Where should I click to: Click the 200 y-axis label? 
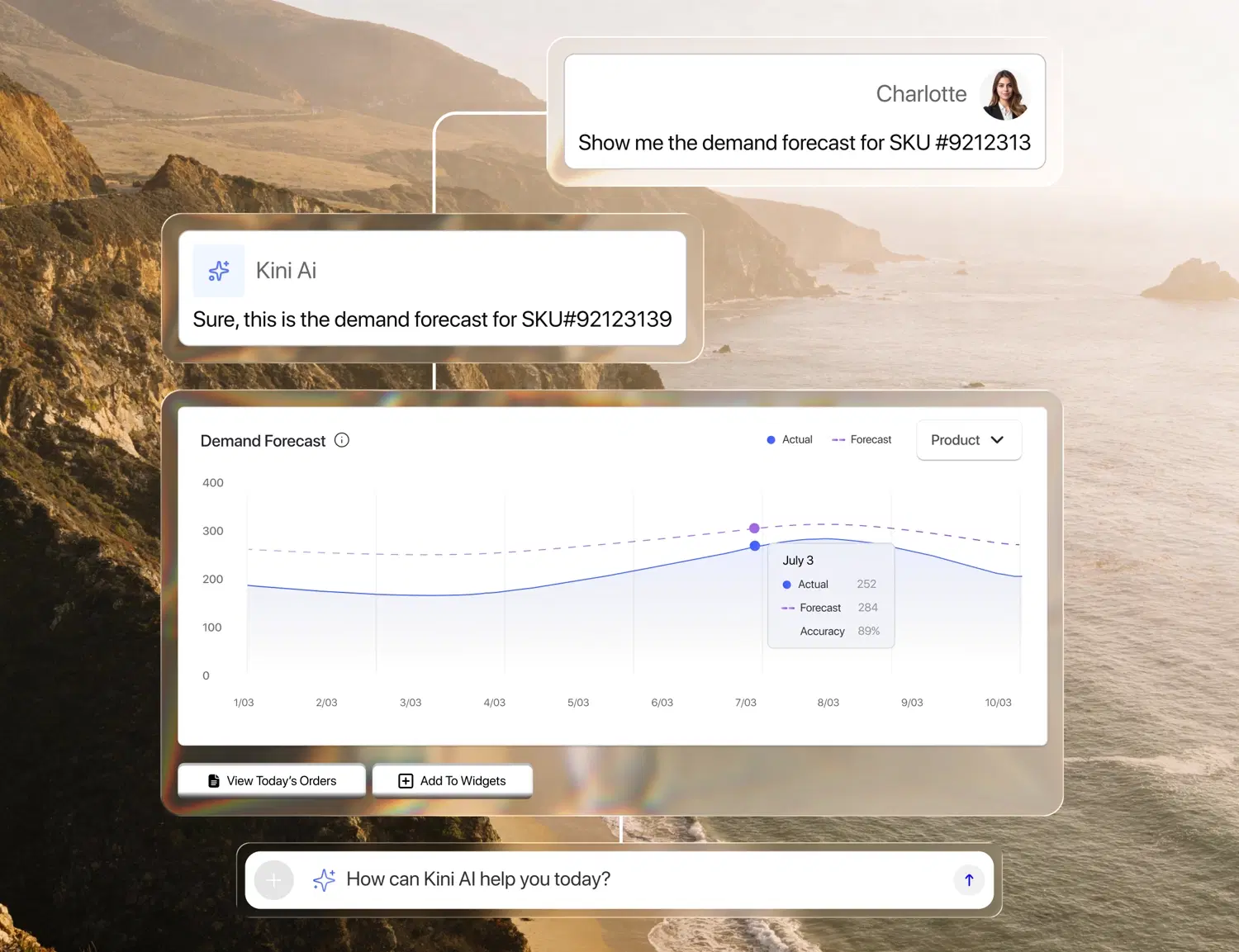click(x=213, y=580)
